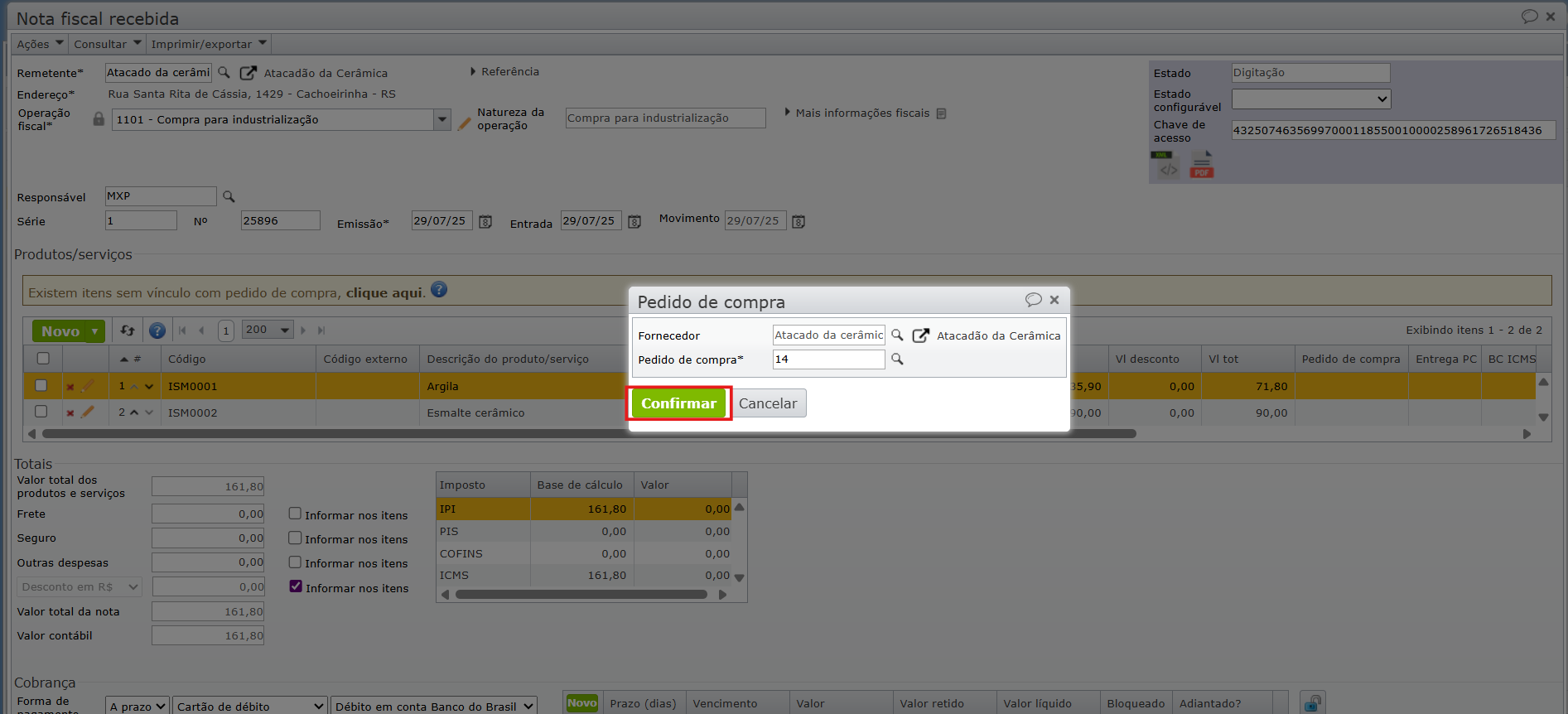Viewport: 1568px width, 714px height.
Task: Expand Mais informações fiscais
Action: [857, 113]
